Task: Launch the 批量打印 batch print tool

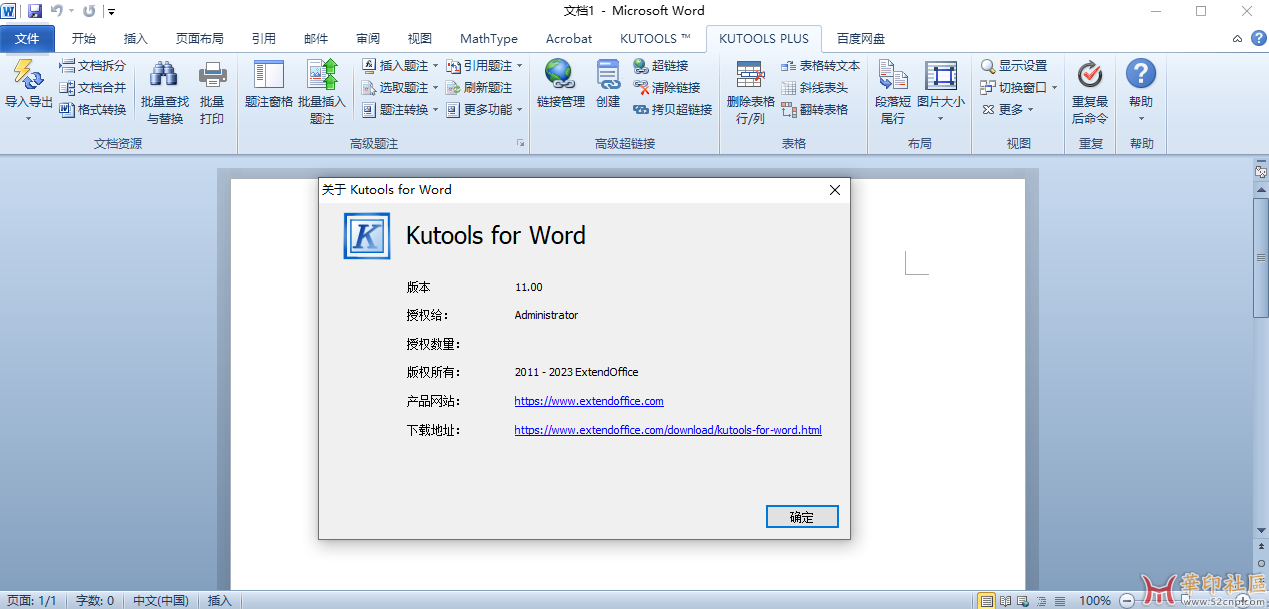Action: coord(212,92)
